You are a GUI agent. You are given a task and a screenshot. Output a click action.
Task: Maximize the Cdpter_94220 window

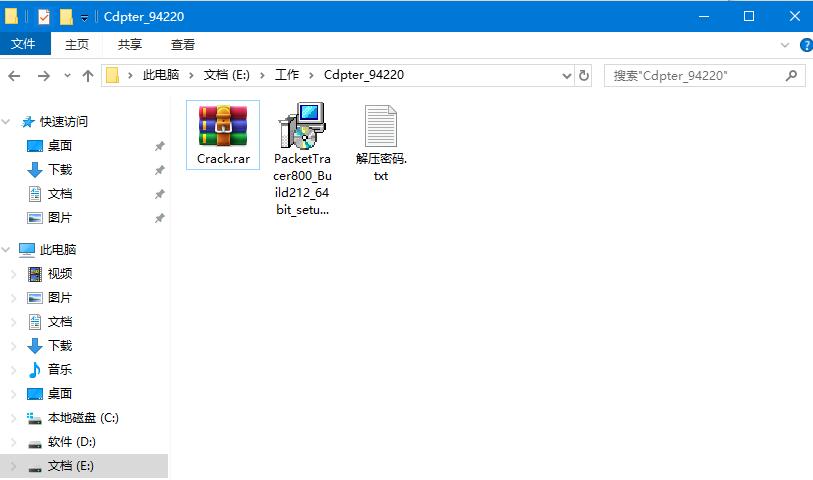click(749, 17)
